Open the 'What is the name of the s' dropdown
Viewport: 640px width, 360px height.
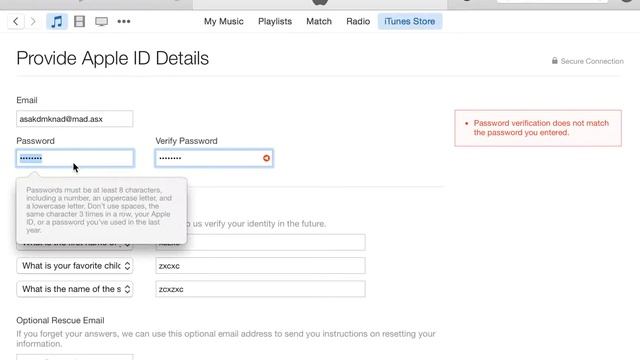(x=75, y=289)
